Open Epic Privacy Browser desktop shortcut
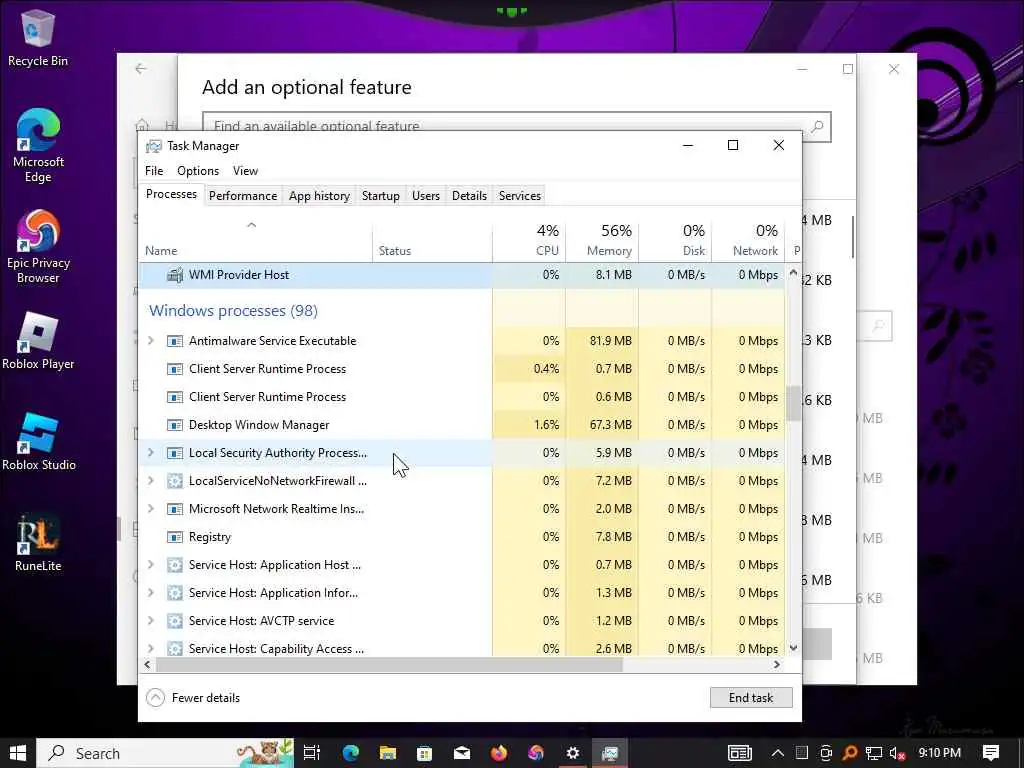The height and width of the screenshot is (768, 1024). click(37, 246)
